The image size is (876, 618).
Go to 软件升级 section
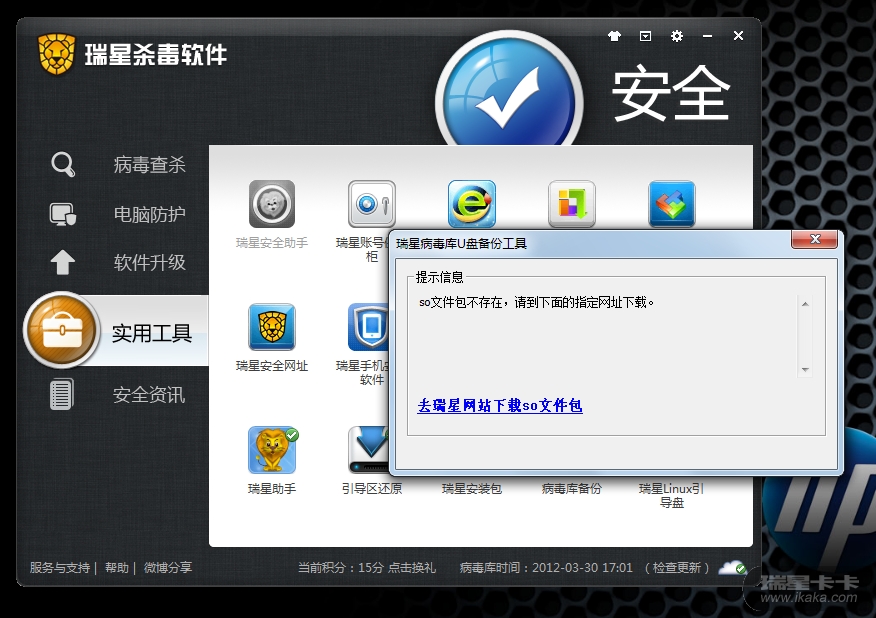(149, 262)
